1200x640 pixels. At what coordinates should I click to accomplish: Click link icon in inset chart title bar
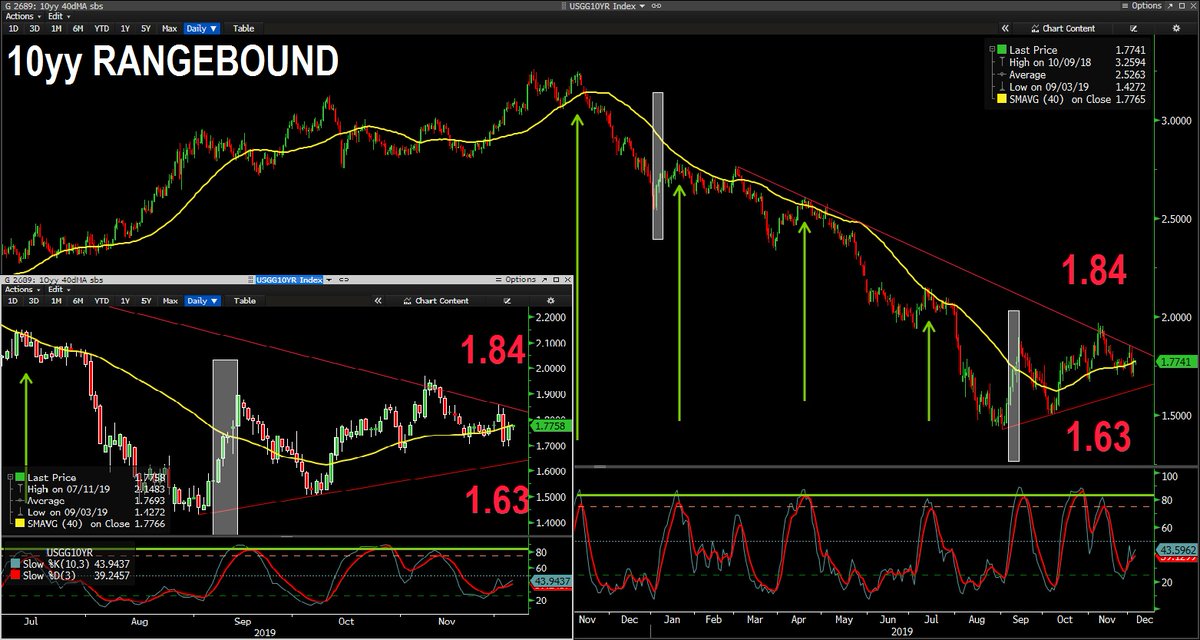tap(344, 280)
